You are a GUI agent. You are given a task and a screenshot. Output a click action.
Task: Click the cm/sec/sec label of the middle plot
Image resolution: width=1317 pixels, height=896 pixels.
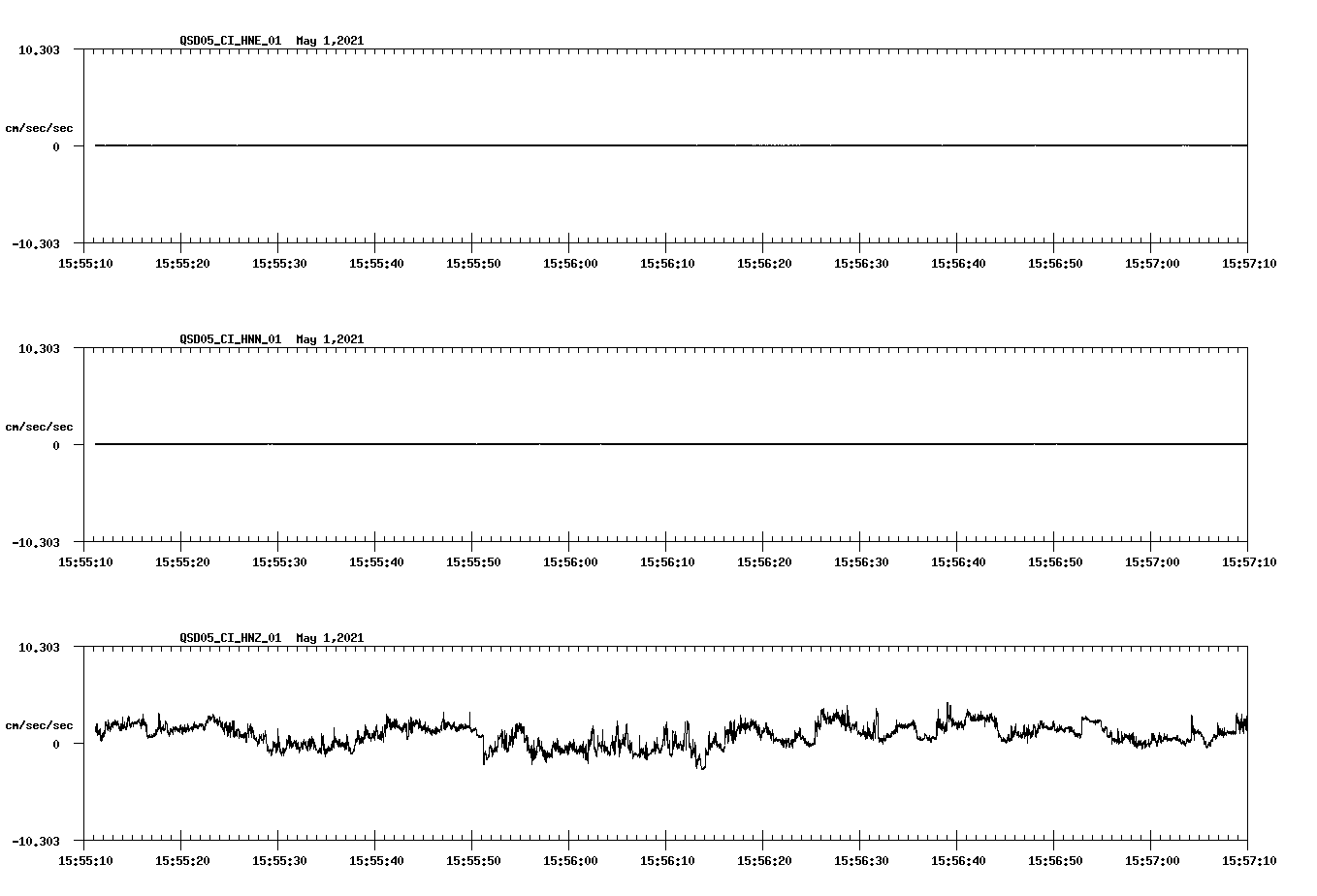click(x=40, y=426)
